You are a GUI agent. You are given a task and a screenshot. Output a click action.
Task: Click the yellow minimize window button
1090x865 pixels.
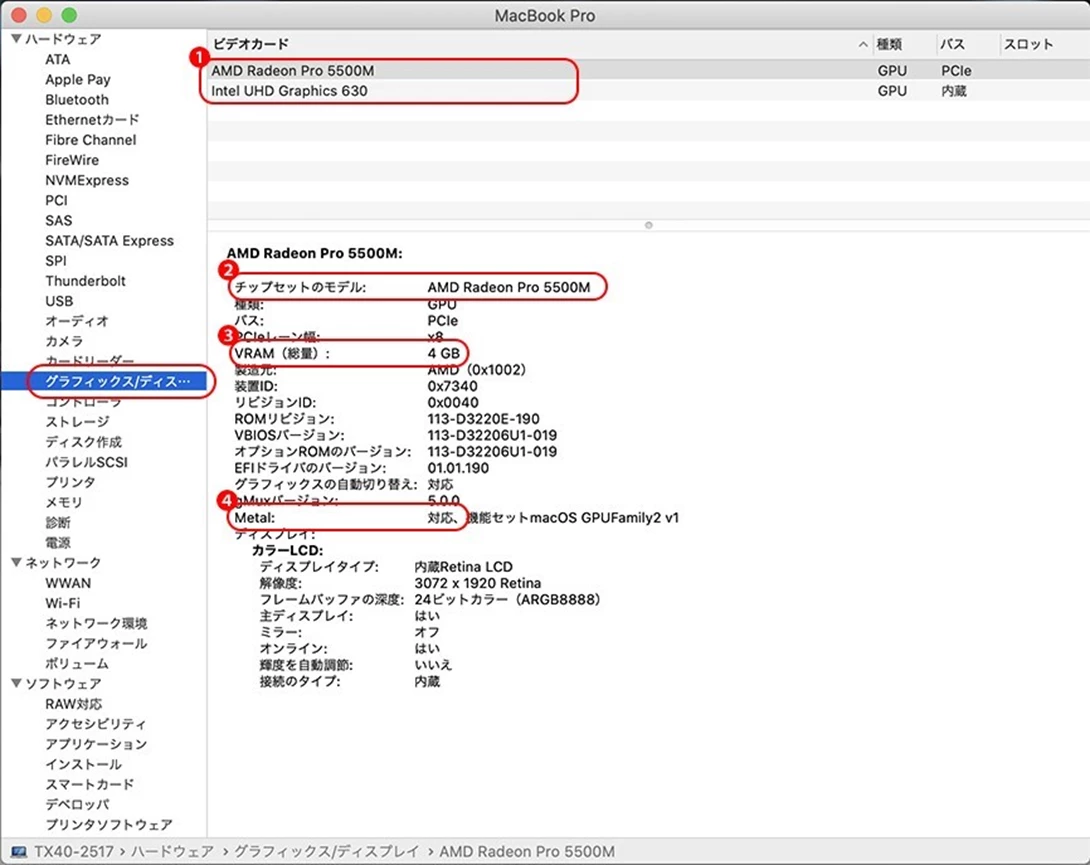[x=44, y=15]
